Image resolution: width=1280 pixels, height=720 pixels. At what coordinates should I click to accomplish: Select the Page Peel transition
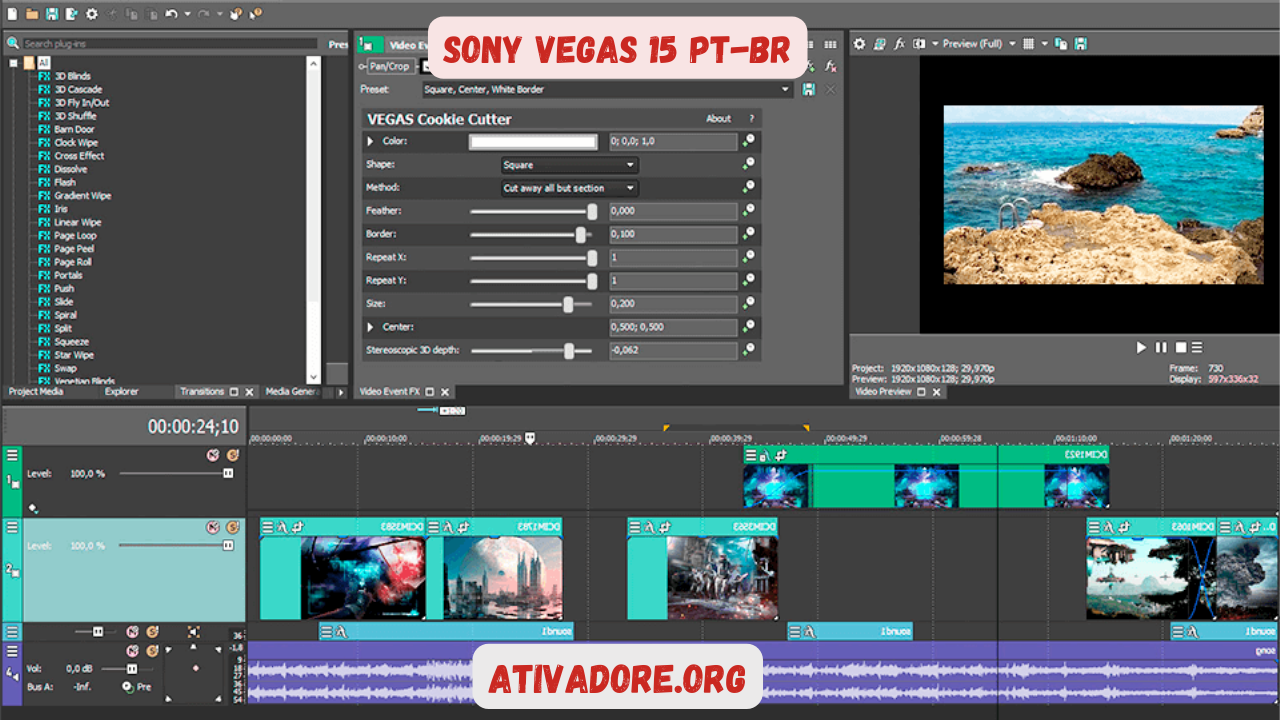(x=74, y=249)
